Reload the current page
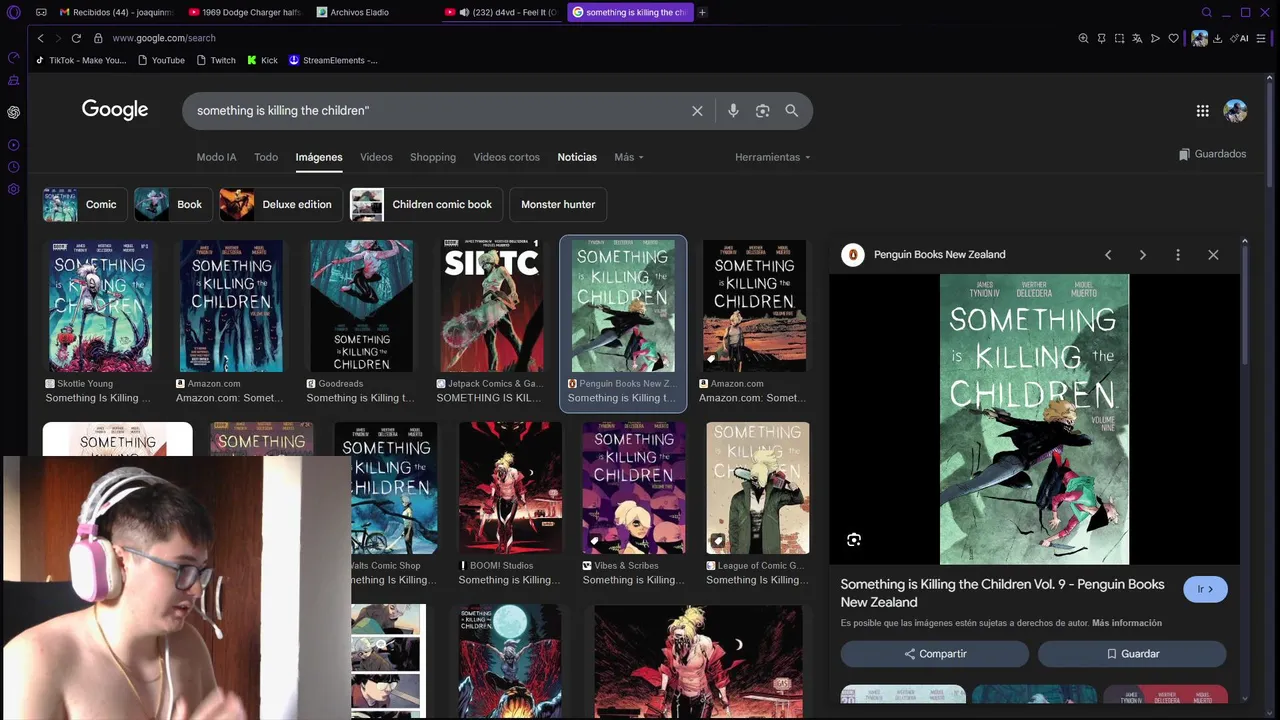The image size is (1280, 720). [76, 38]
